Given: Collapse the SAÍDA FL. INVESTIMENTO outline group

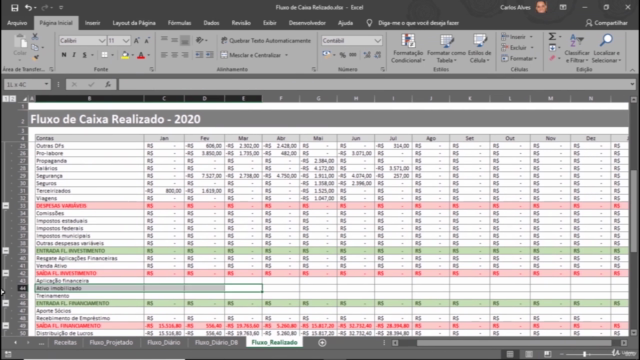Looking at the screenshot, I should (6, 273).
